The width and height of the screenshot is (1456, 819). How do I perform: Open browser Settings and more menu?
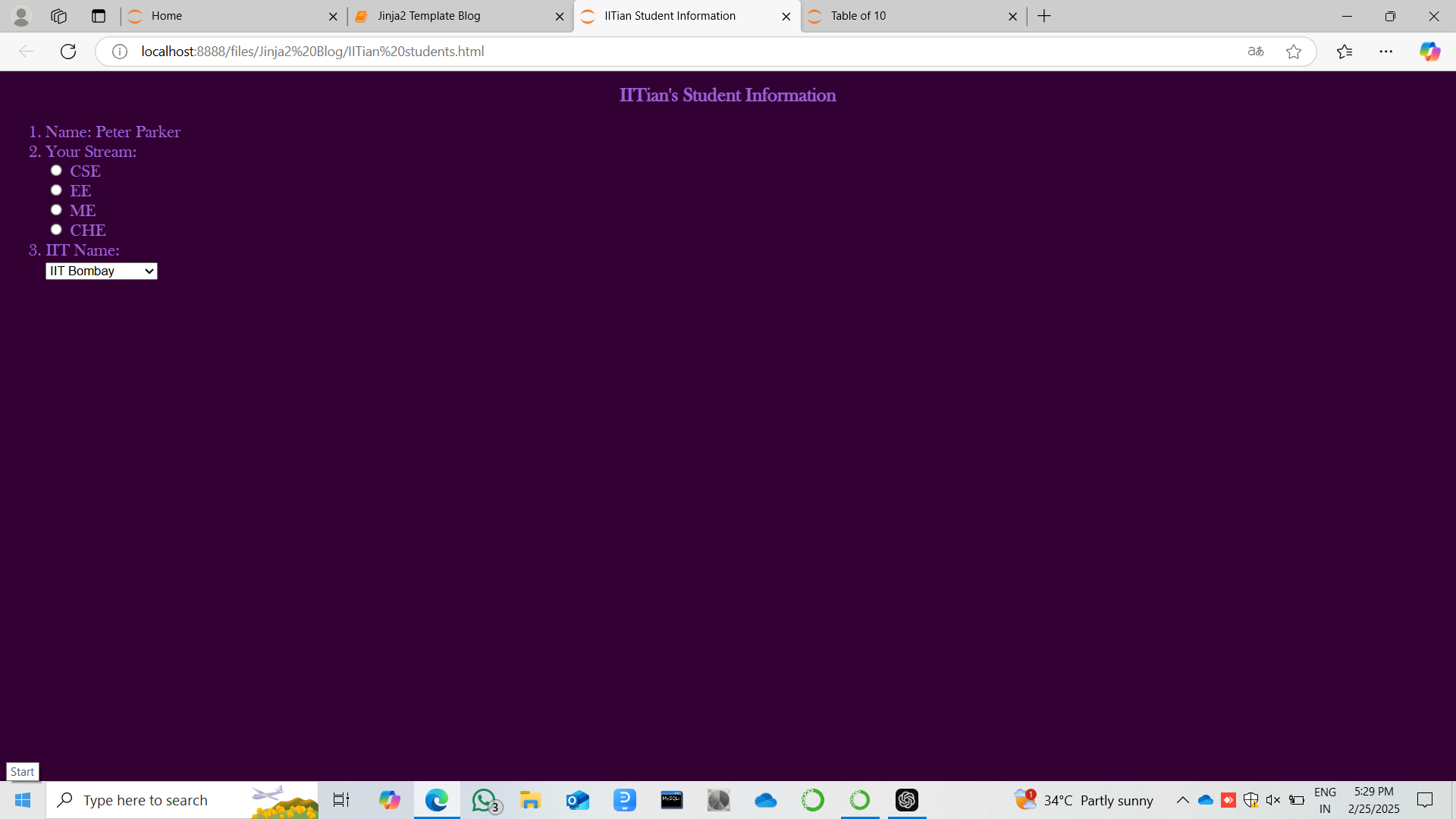(1386, 52)
